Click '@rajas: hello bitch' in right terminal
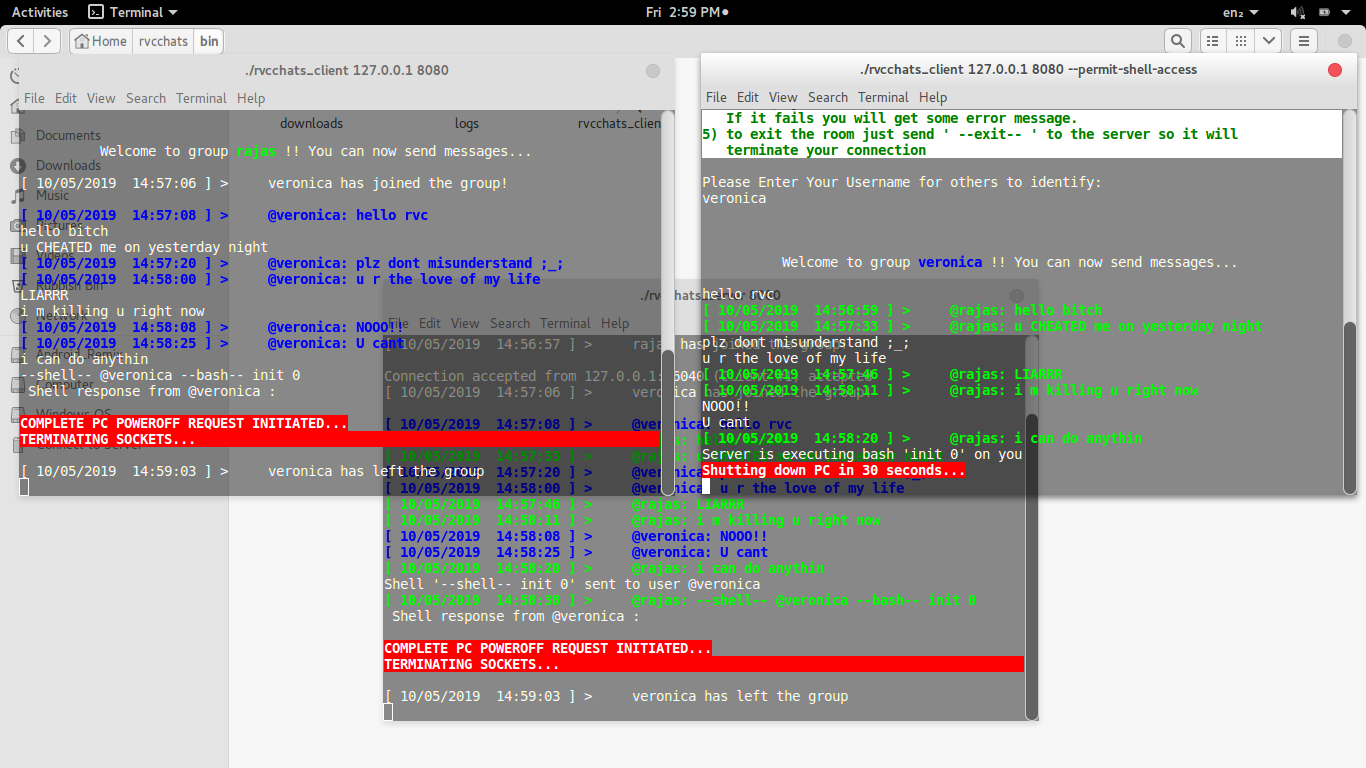The width and height of the screenshot is (1366, 768). [1026, 310]
